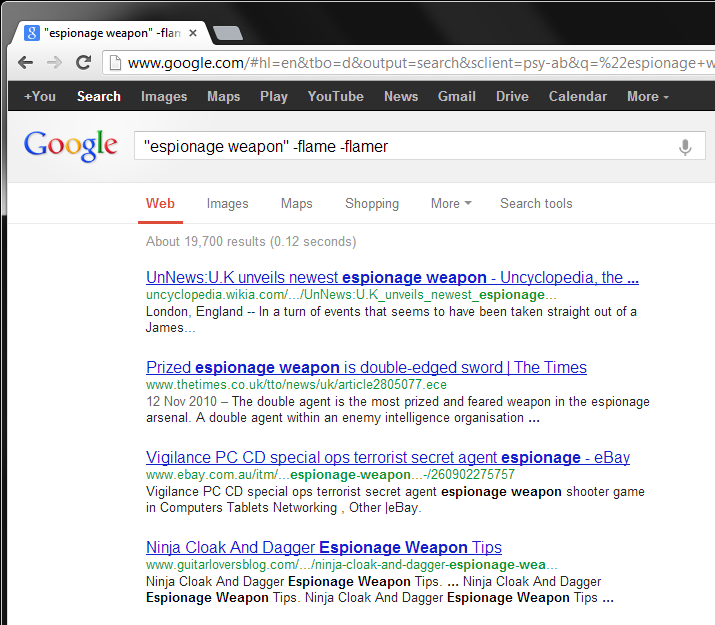This screenshot has height=625, width=715.
Task: Switch to the Images results tab
Action: pyautogui.click(x=227, y=203)
